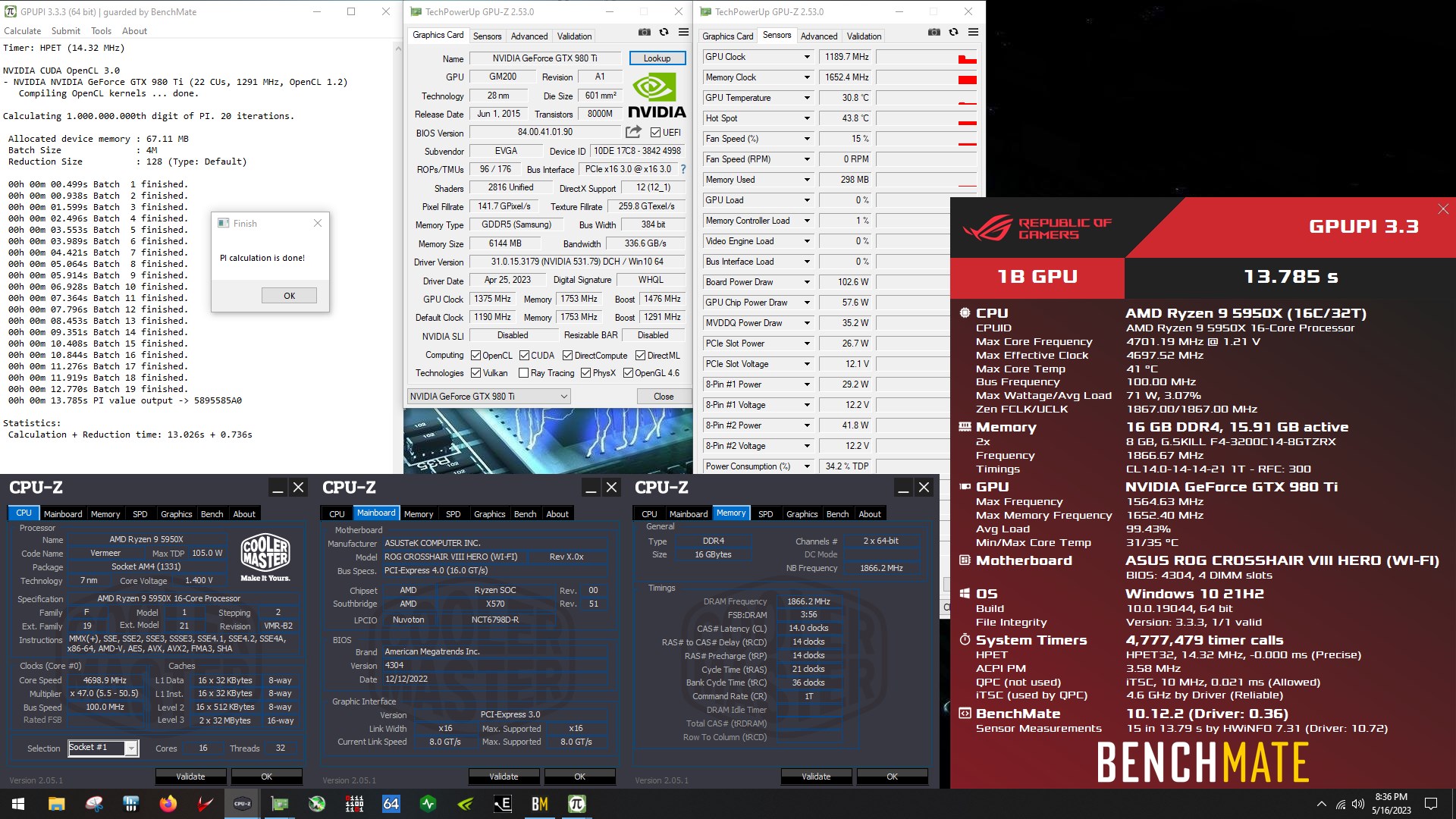Click the red binary digits taskbar icon
The image size is (1456, 819).
[354, 804]
